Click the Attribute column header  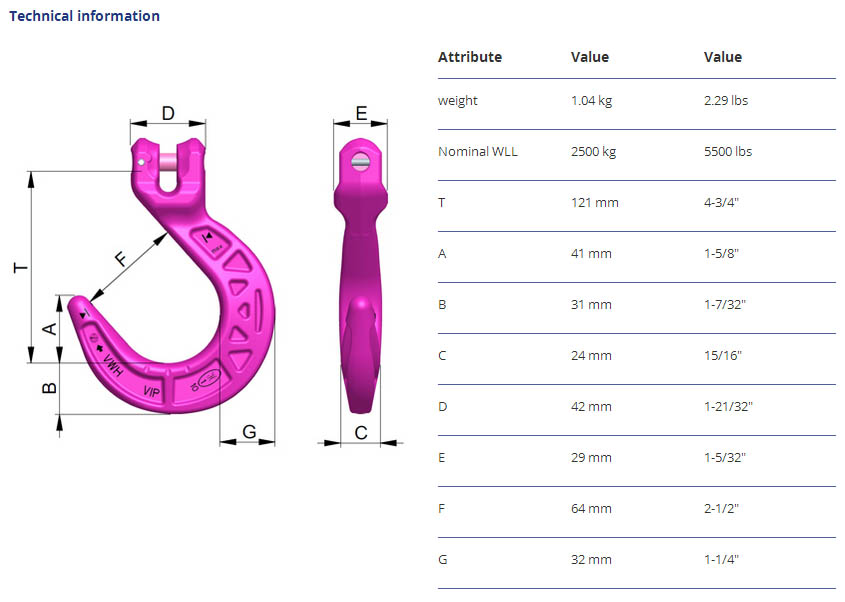(470, 57)
